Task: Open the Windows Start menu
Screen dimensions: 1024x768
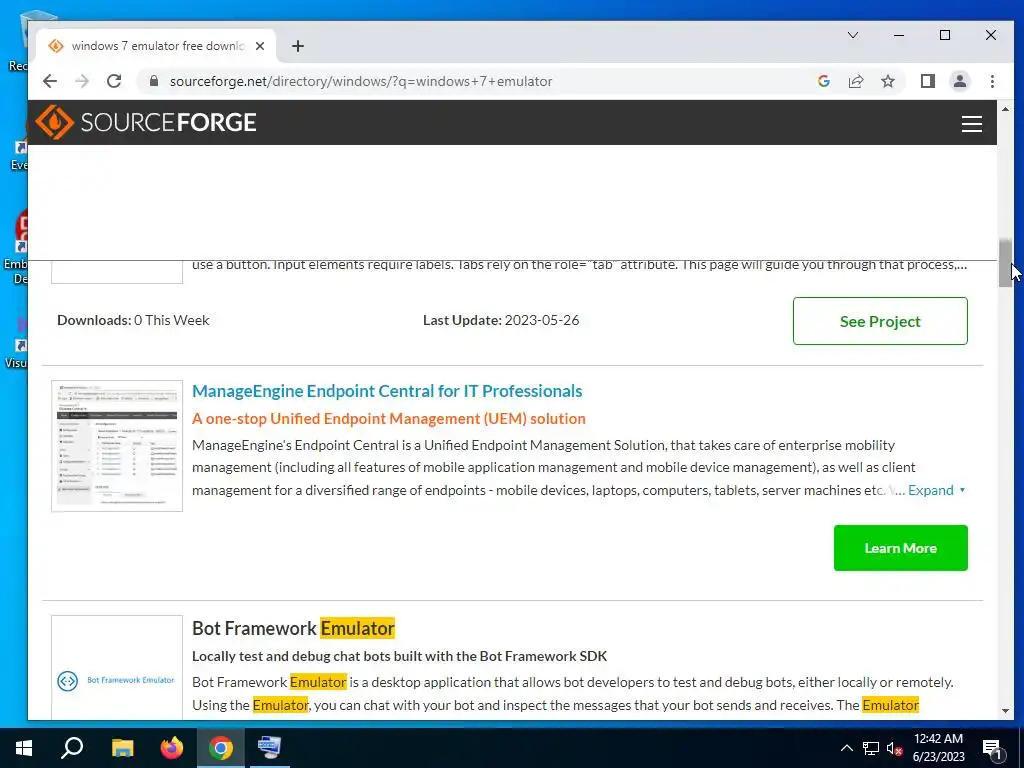Action: point(24,747)
